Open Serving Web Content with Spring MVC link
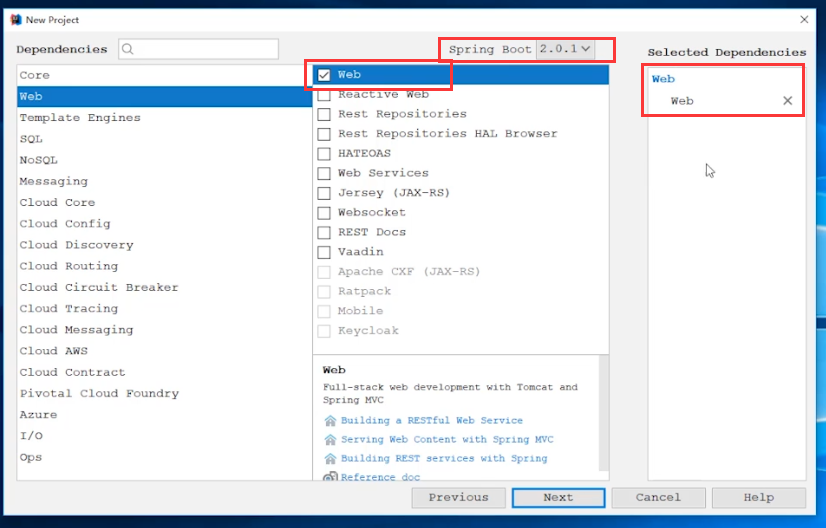The image size is (826, 528). (447, 439)
